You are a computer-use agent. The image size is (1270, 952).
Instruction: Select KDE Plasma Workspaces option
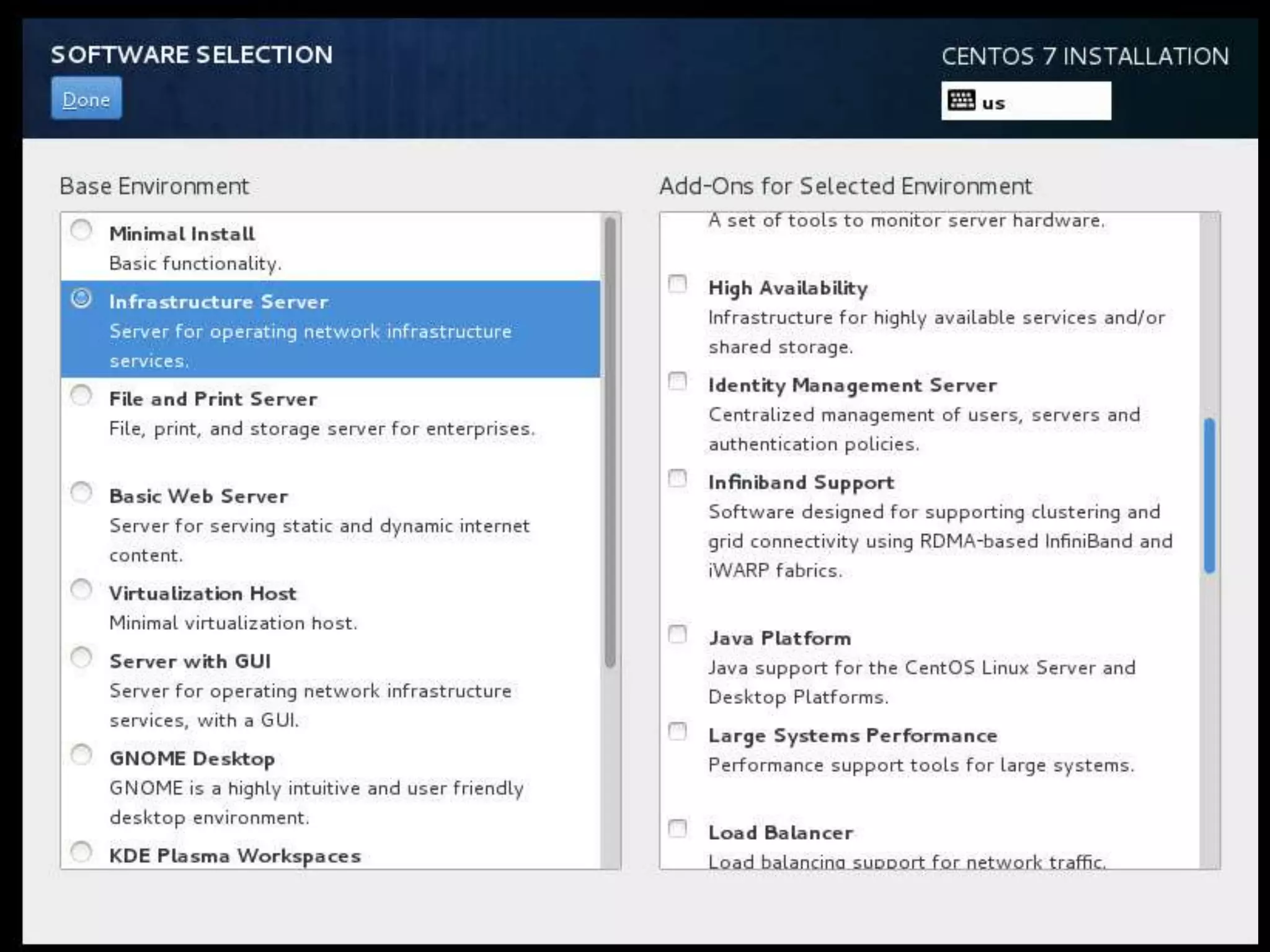point(81,852)
